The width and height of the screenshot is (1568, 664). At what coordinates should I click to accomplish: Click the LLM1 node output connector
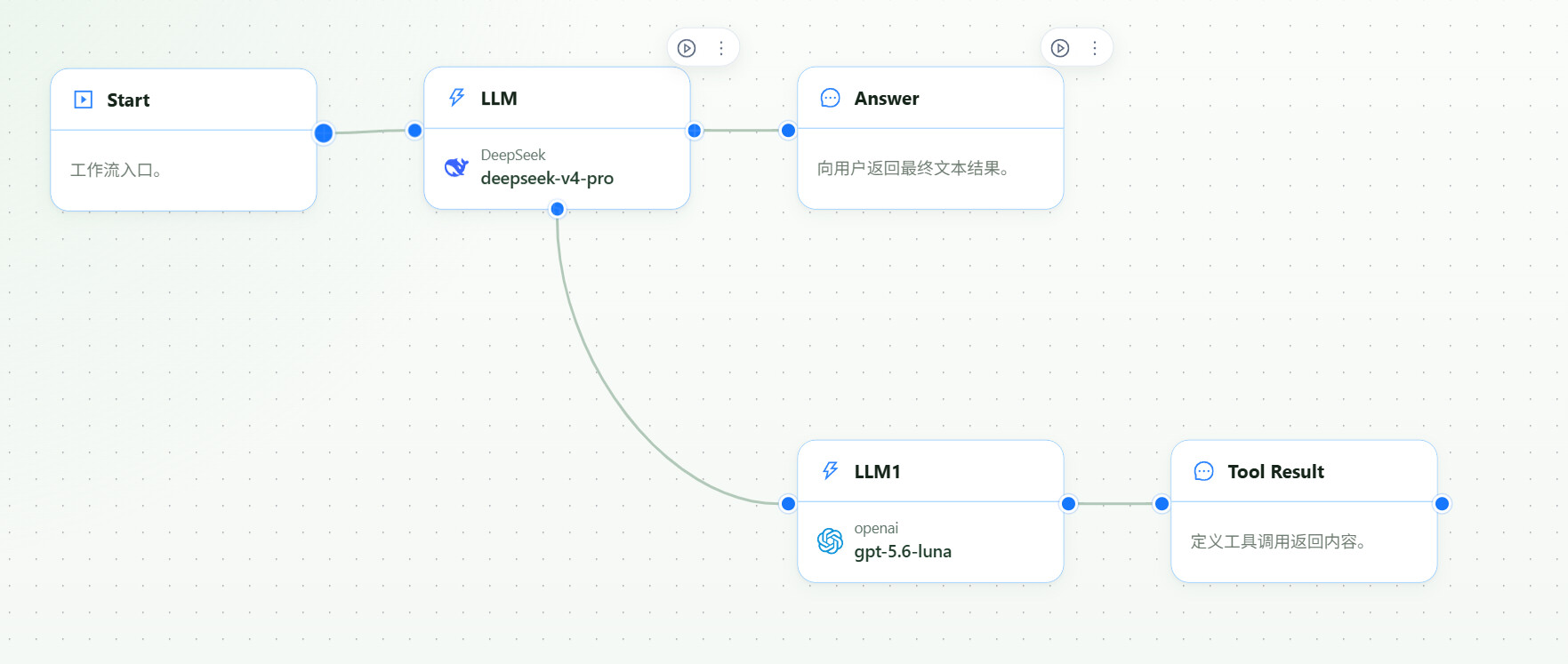(1069, 504)
